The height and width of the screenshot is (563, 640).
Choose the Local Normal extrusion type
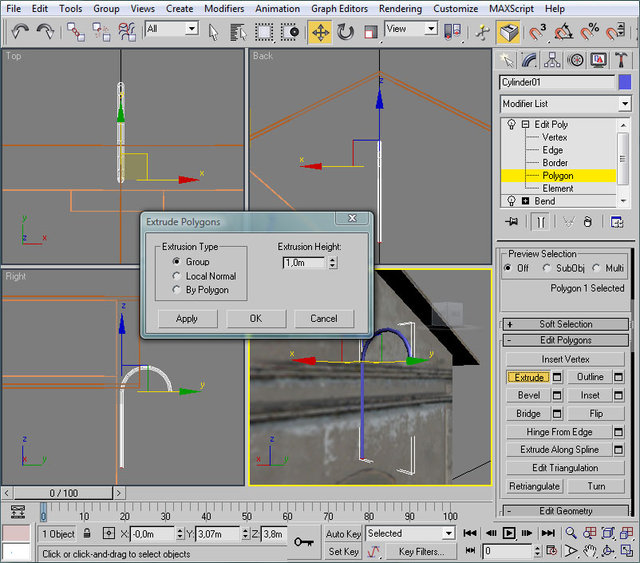(177, 276)
